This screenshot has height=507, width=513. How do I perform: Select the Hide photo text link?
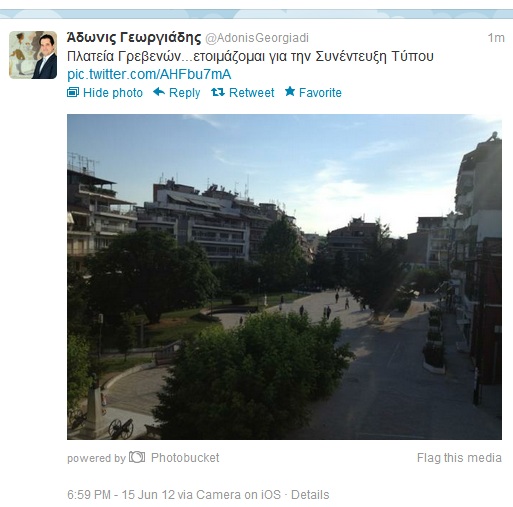[113, 93]
